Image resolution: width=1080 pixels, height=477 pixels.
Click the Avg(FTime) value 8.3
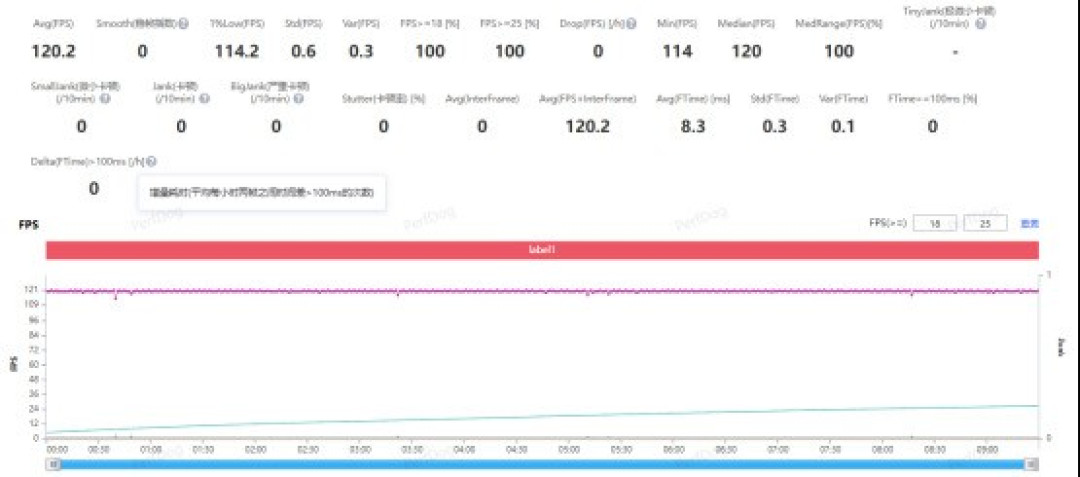(692, 127)
